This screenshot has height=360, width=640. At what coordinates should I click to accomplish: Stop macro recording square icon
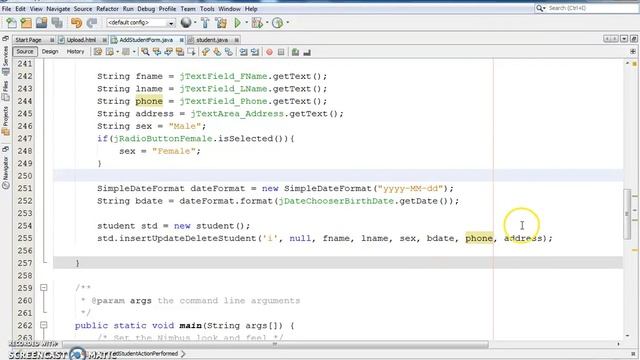281,52
